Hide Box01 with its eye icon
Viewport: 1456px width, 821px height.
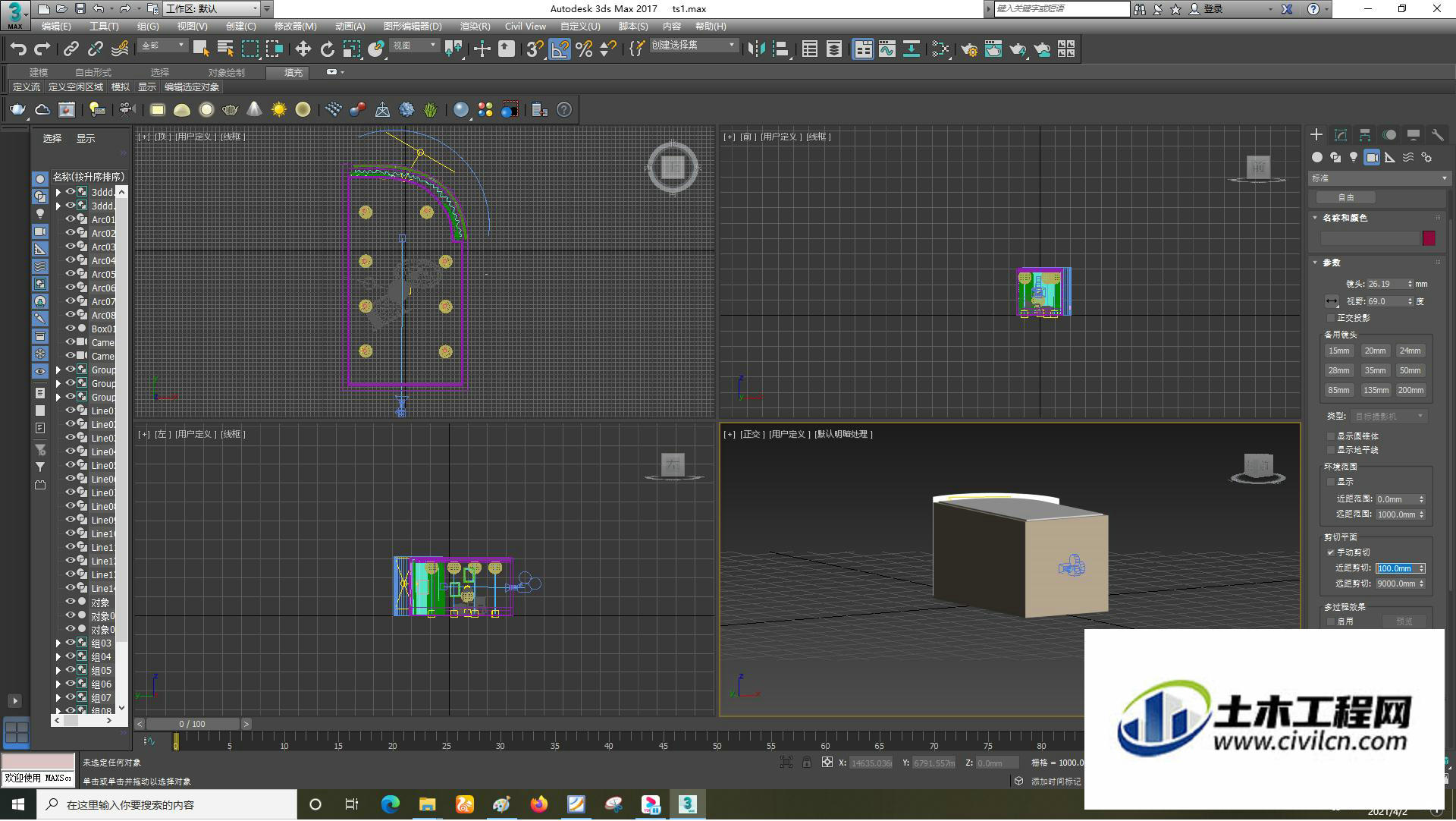coord(71,329)
